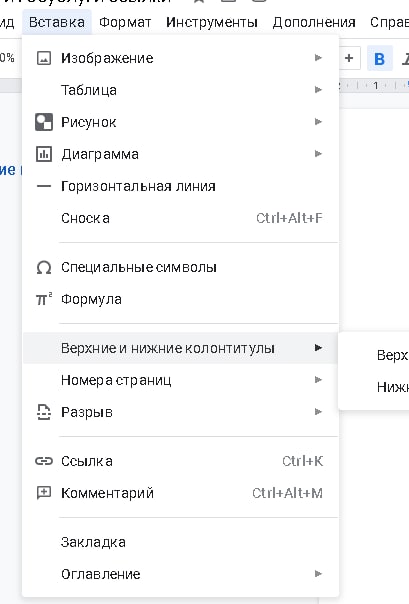The image size is (409, 604).
Task: Open the Дополнения menu
Action: [314, 22]
